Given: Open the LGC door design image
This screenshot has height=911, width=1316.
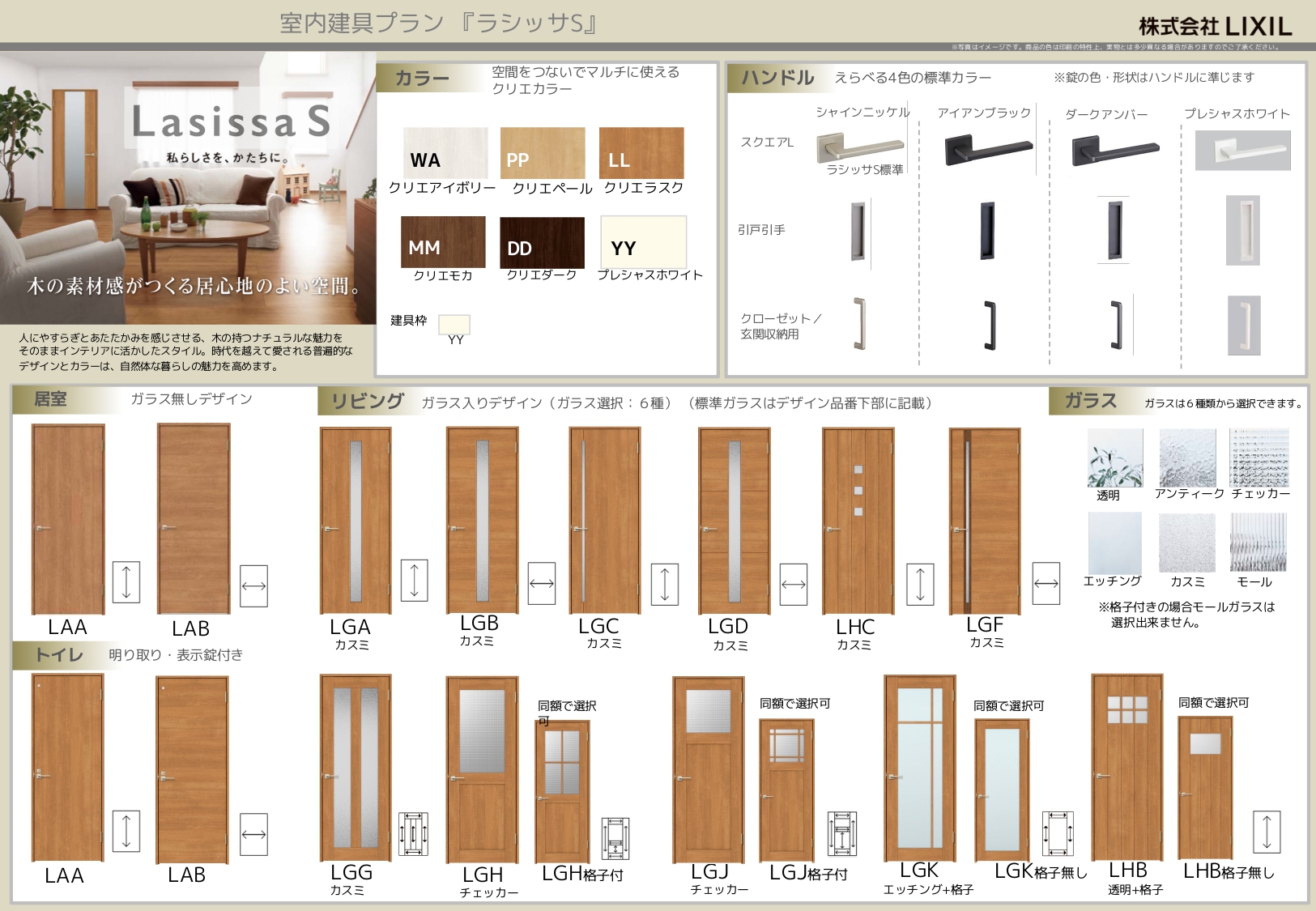Looking at the screenshot, I should tap(605, 521).
